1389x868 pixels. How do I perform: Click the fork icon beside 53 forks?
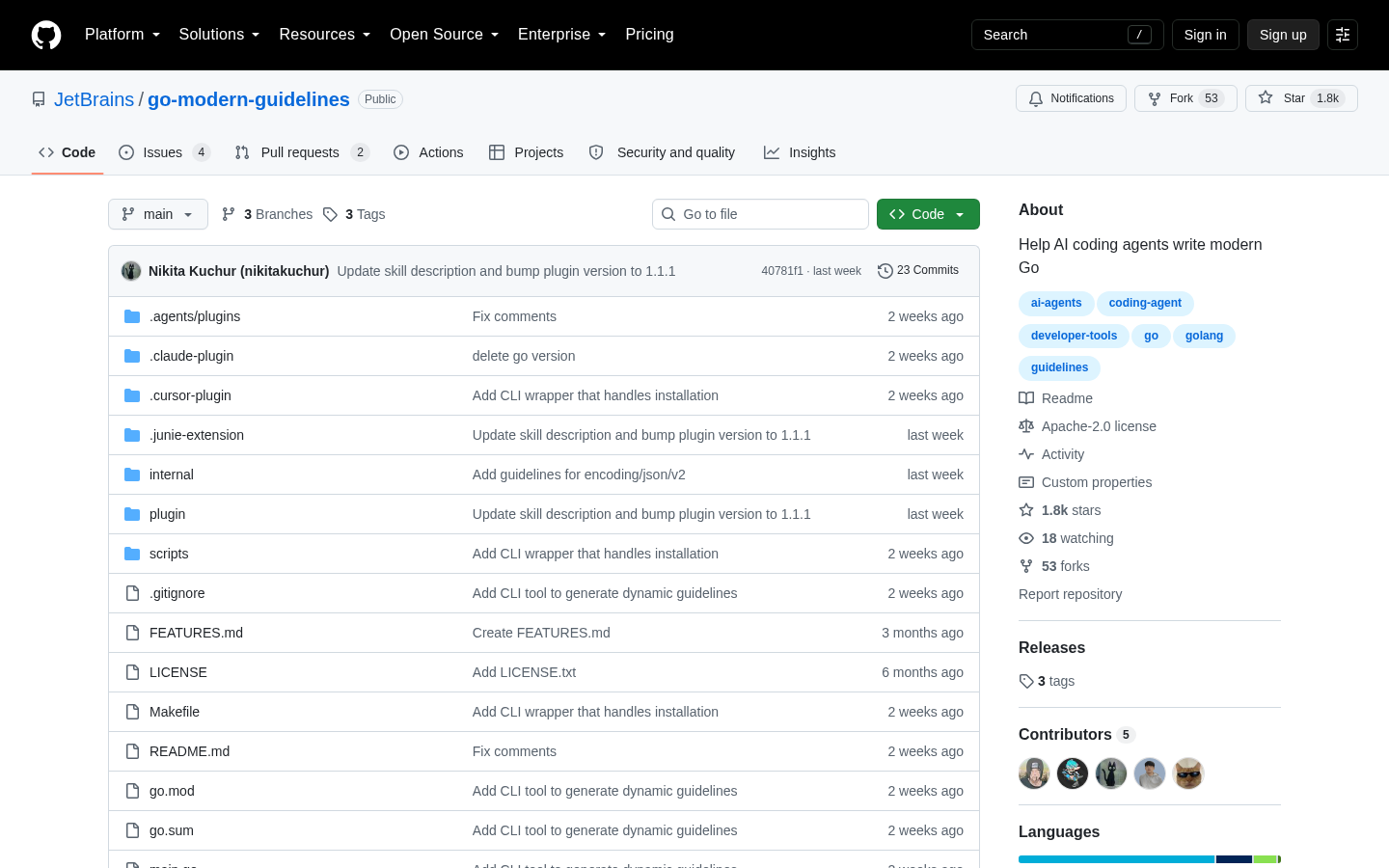click(1026, 566)
